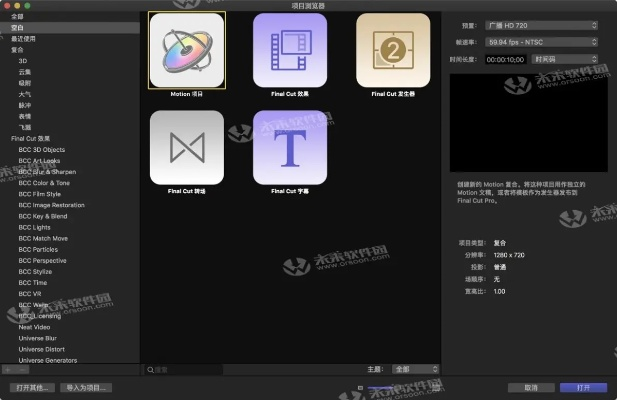Image resolution: width=617 pixels, height=400 pixels.
Task: Open the 帧速率 frame rate dropdown
Action: (x=541, y=42)
